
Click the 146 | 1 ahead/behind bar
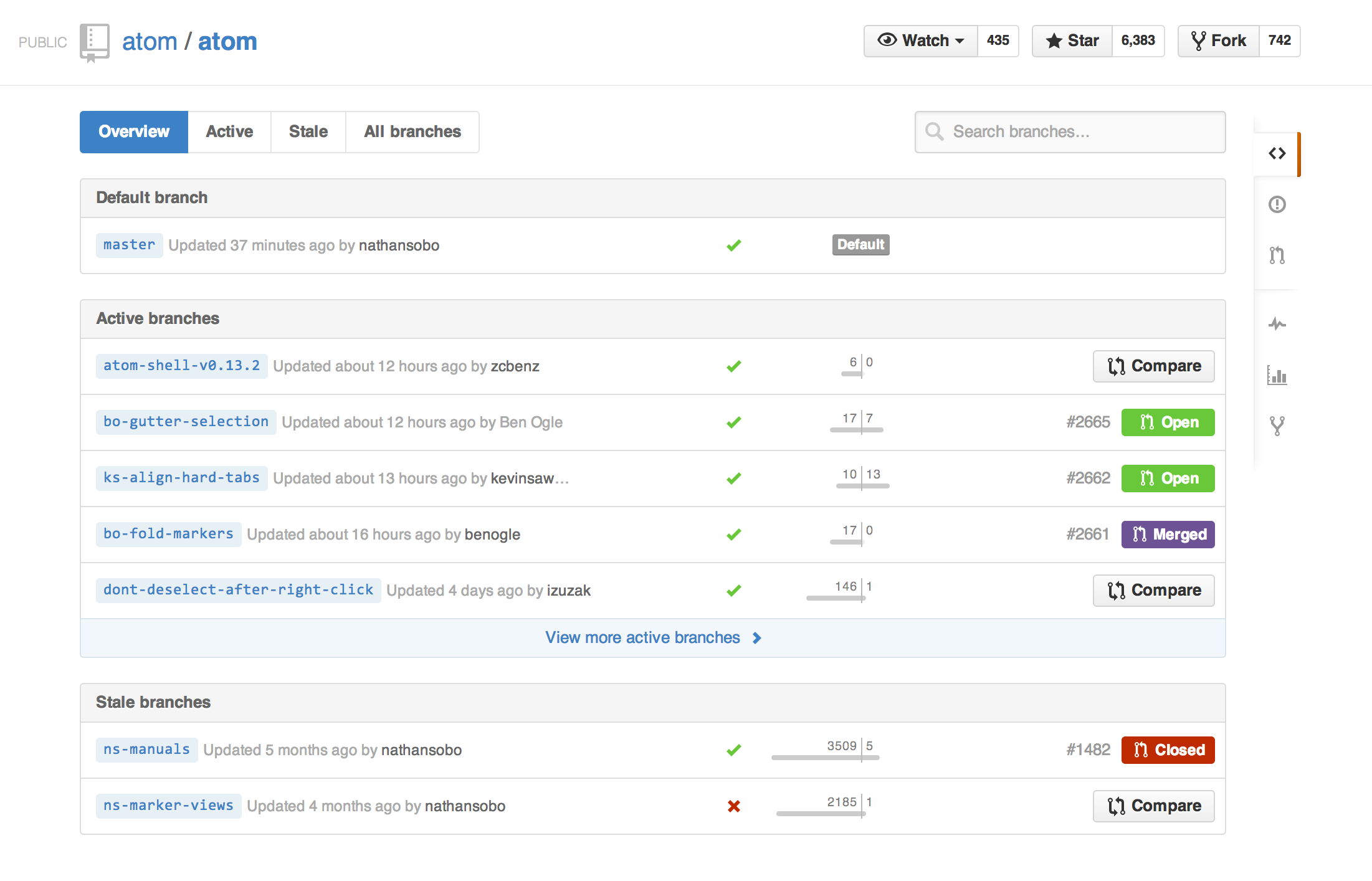tap(838, 591)
